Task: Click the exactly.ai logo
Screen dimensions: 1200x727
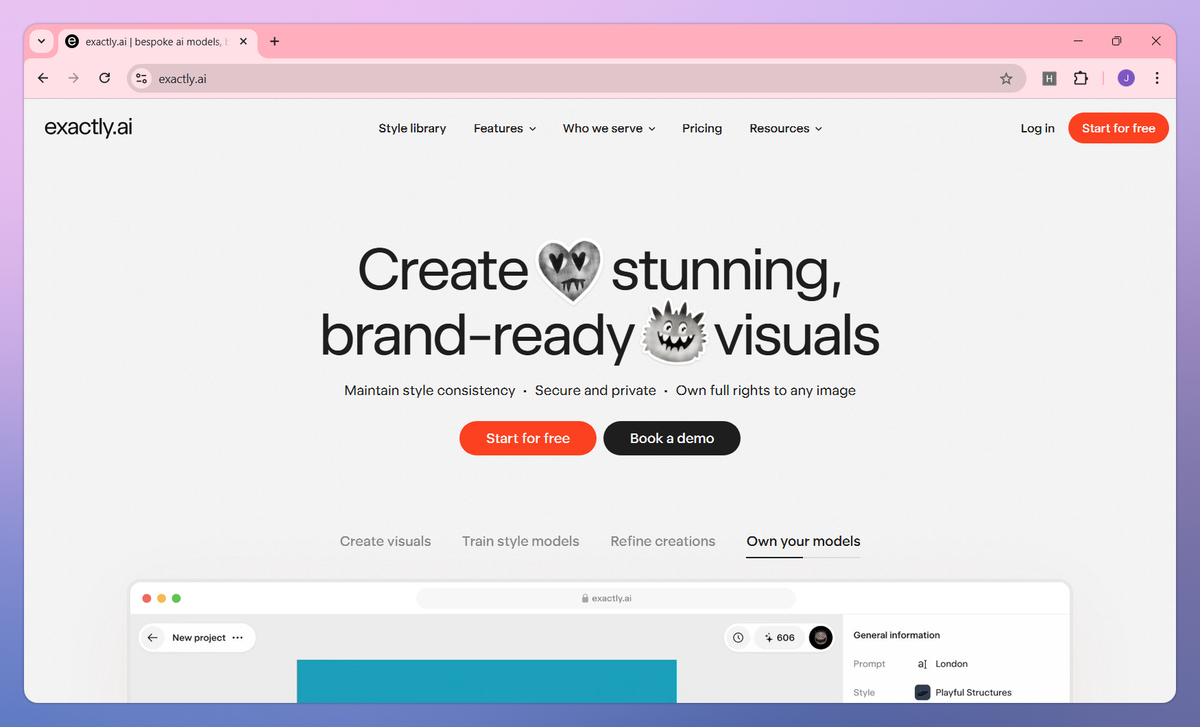Action: pos(89,128)
